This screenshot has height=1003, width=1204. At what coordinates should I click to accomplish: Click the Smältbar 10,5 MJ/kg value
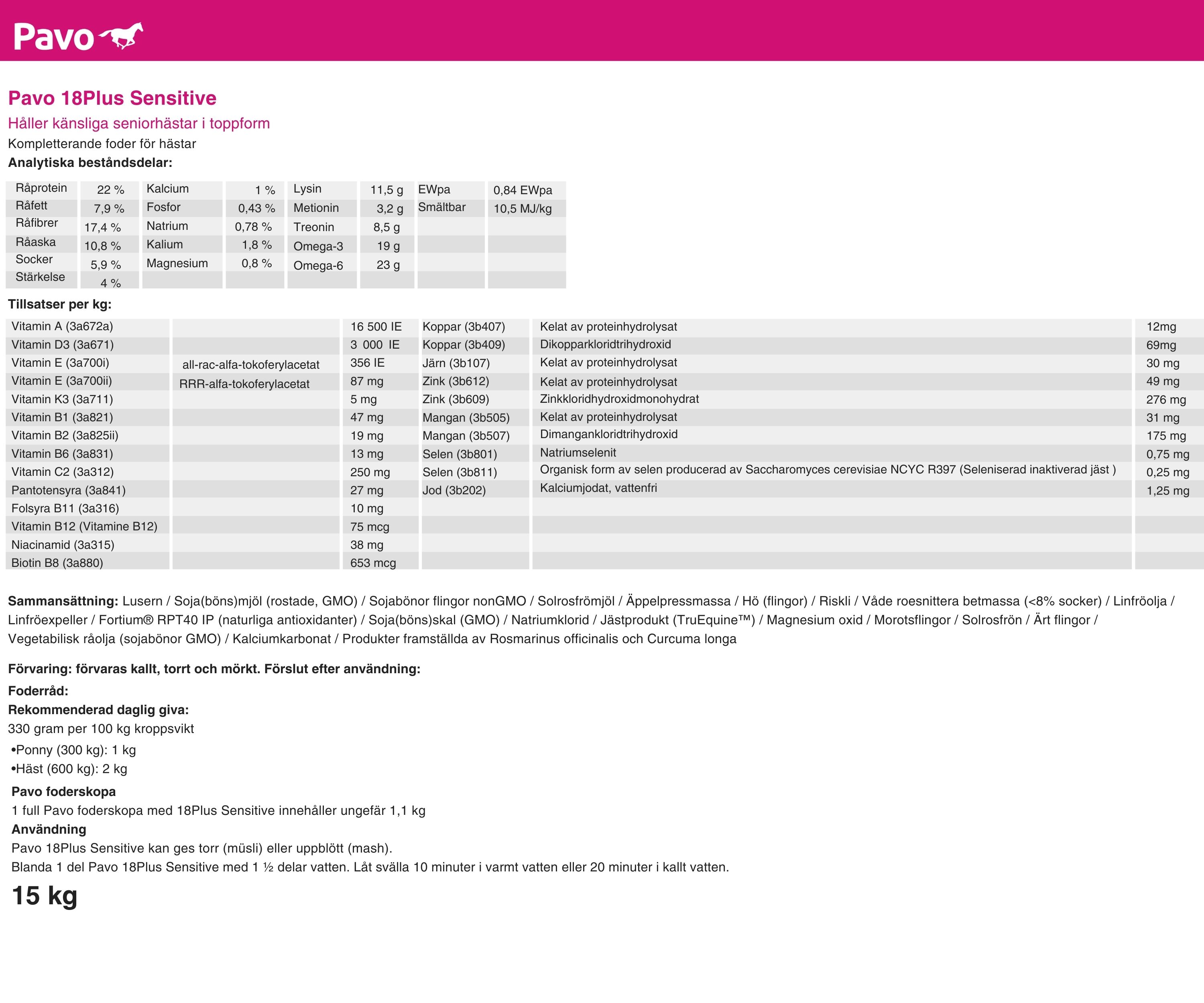pyautogui.click(x=522, y=209)
